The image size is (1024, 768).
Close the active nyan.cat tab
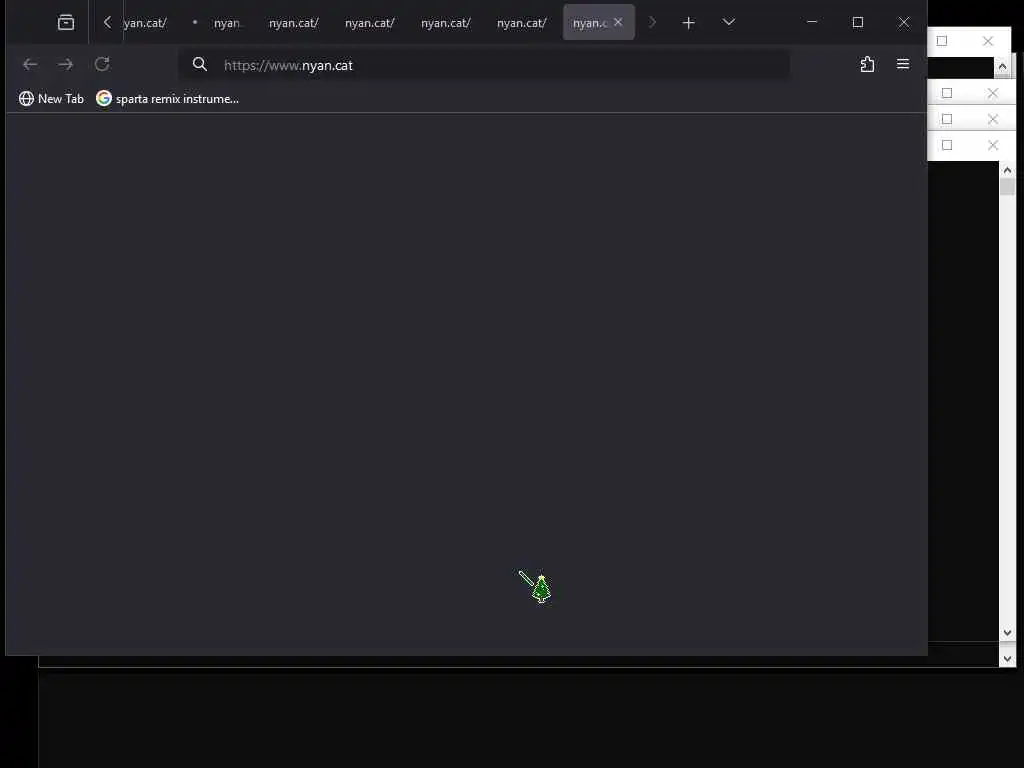pyautogui.click(x=618, y=22)
